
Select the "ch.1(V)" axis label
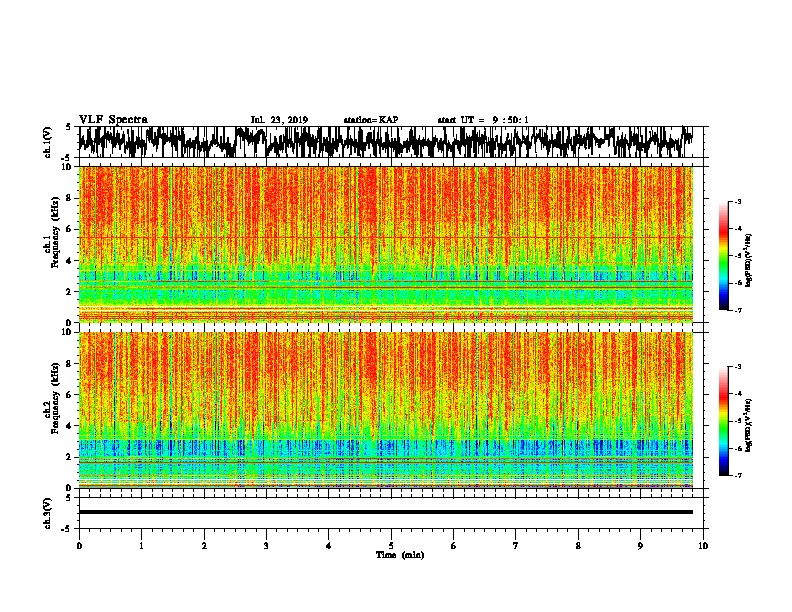point(48,142)
